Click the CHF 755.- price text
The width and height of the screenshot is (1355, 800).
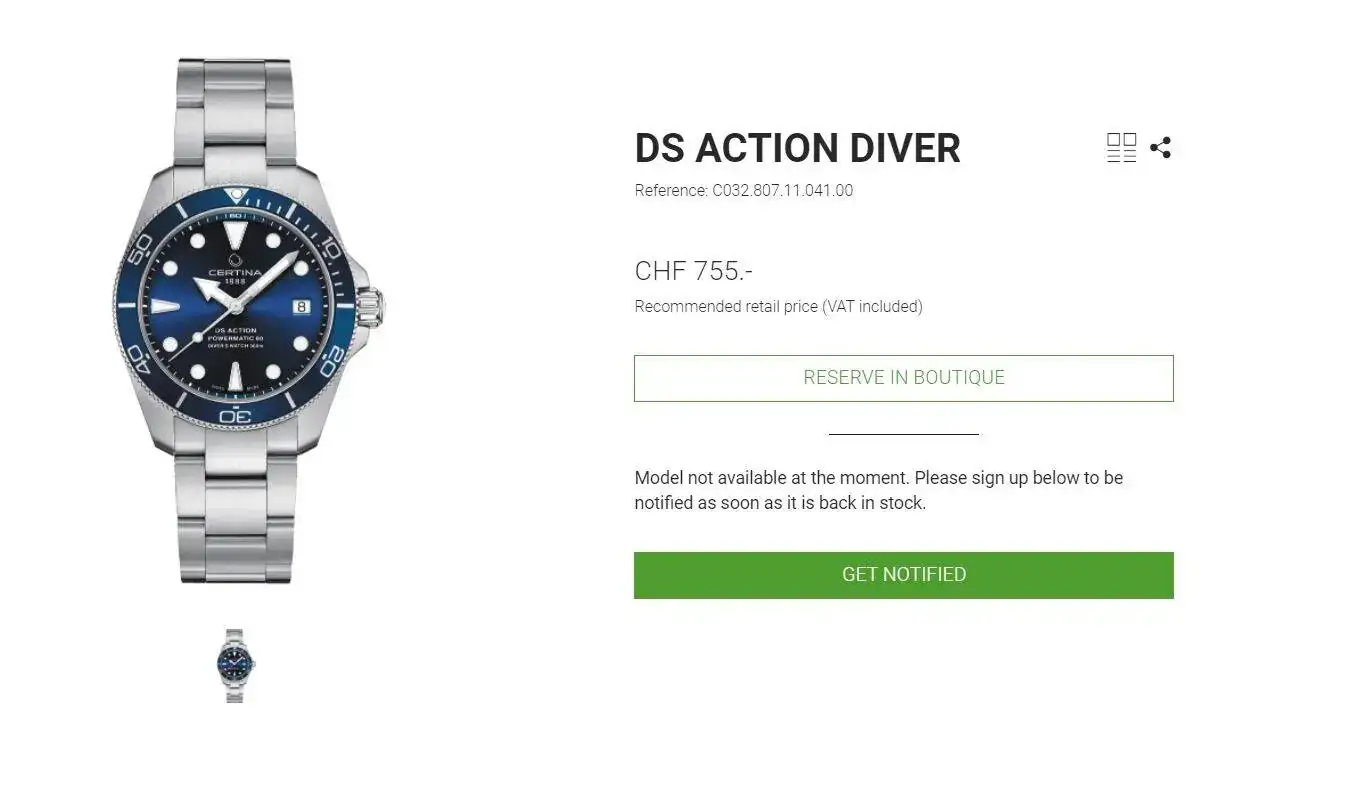coord(694,271)
